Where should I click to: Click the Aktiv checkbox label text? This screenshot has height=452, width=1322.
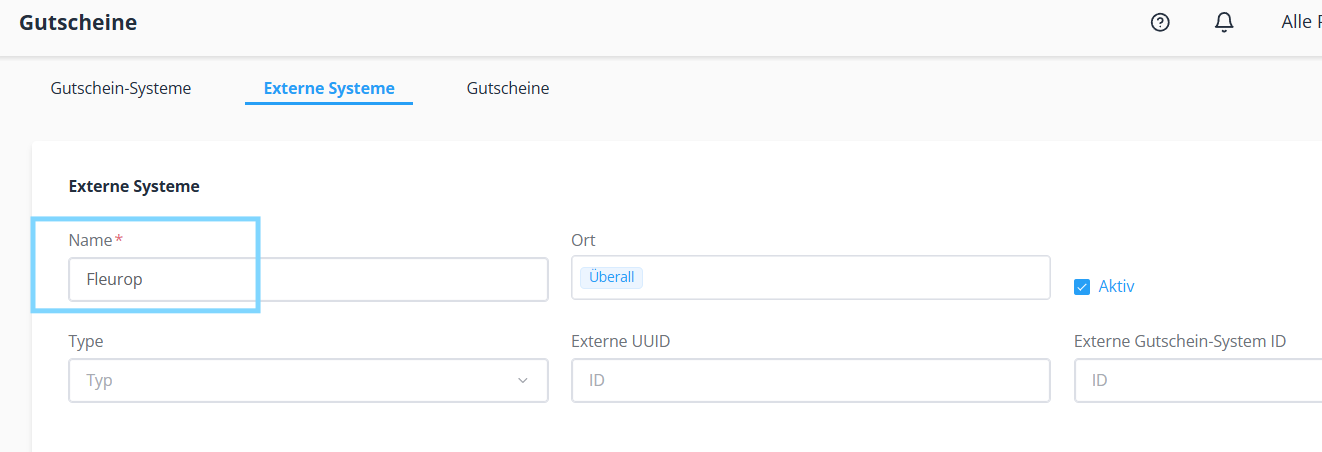click(x=1116, y=286)
